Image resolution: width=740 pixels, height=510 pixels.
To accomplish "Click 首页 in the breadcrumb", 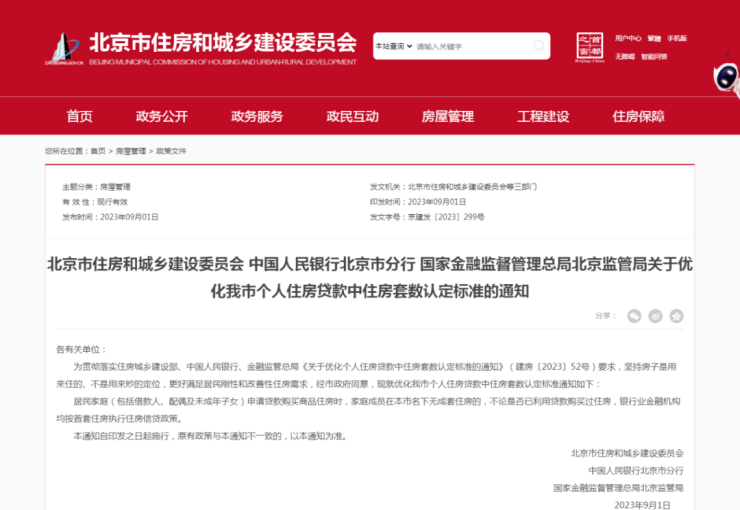I will click(98, 151).
